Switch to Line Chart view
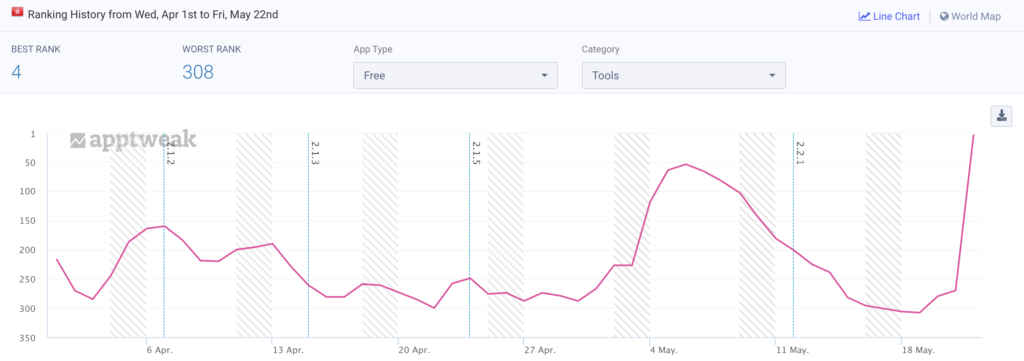 [889, 16]
